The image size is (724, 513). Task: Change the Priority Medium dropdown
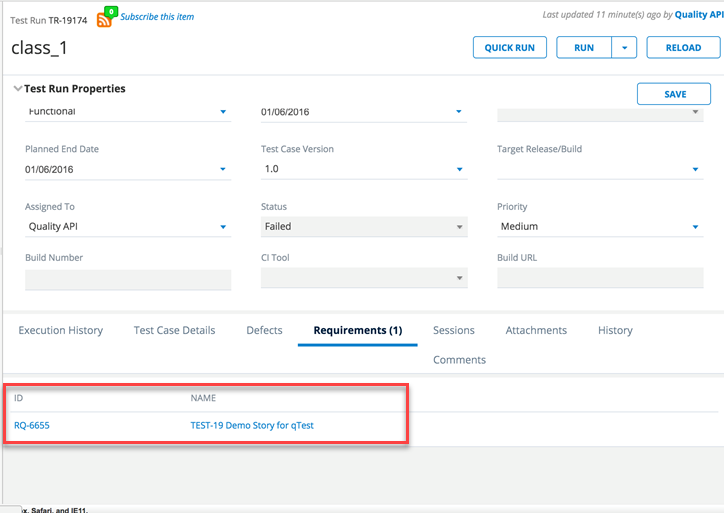[695, 227]
